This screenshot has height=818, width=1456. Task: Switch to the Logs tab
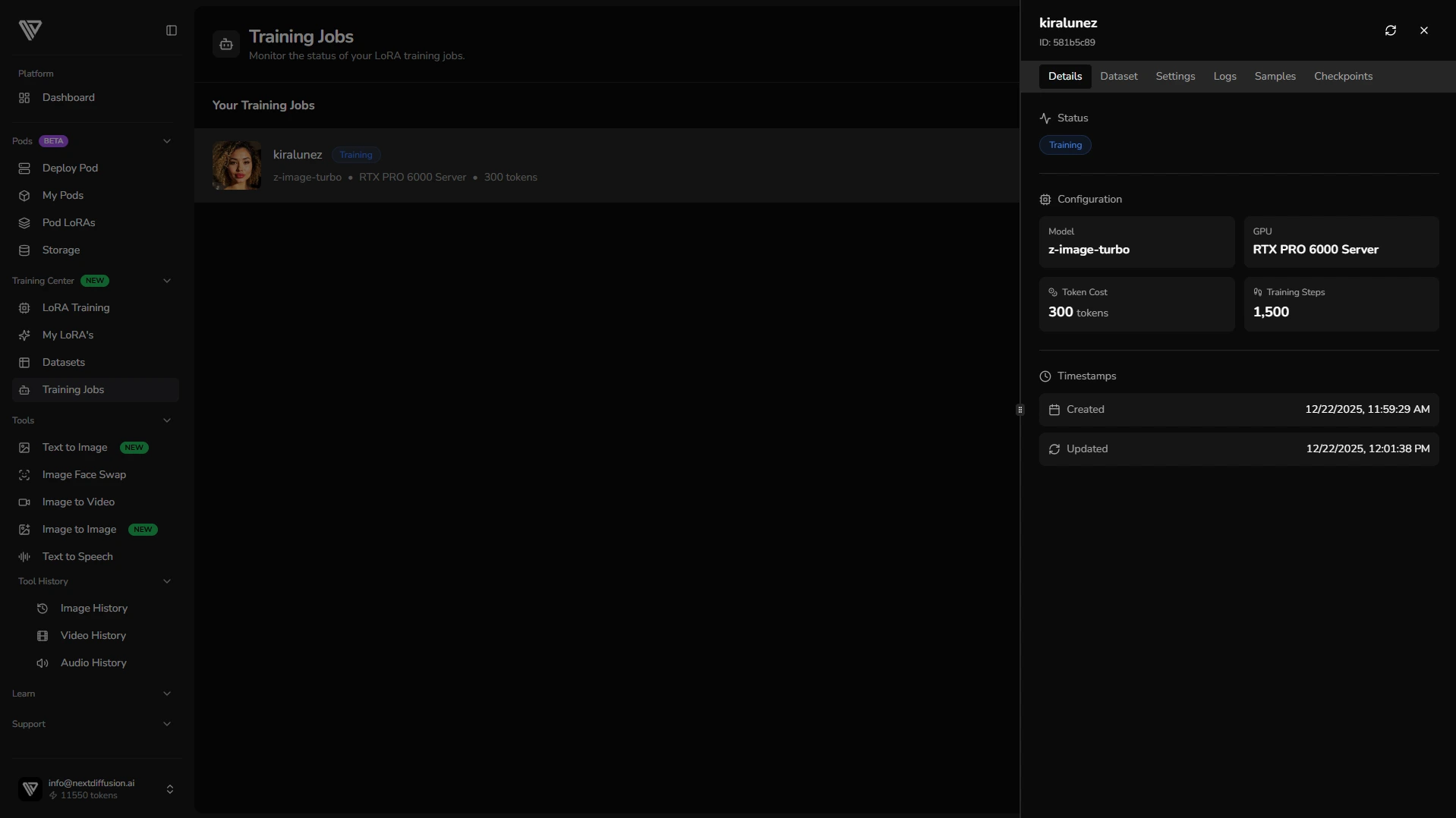(1224, 77)
